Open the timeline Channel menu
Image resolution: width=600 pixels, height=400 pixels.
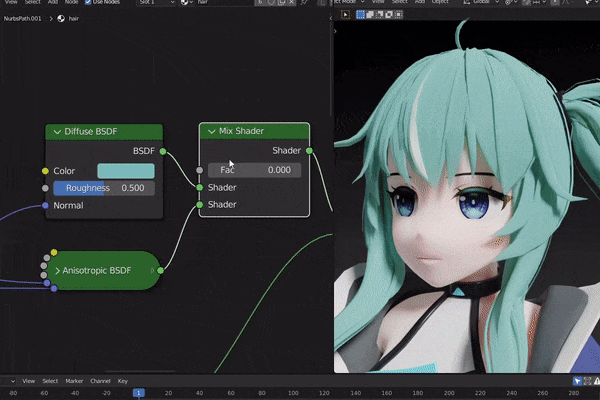(100, 381)
